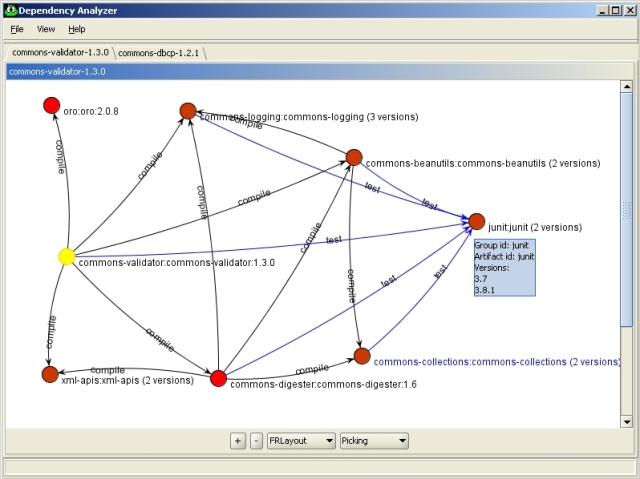Click the vertical scrollbar up arrow

627,86
